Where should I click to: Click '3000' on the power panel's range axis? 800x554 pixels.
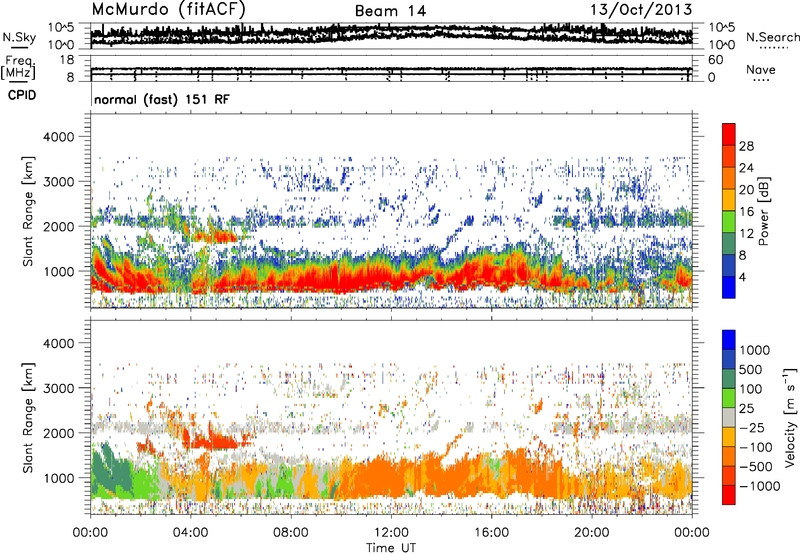(58, 182)
